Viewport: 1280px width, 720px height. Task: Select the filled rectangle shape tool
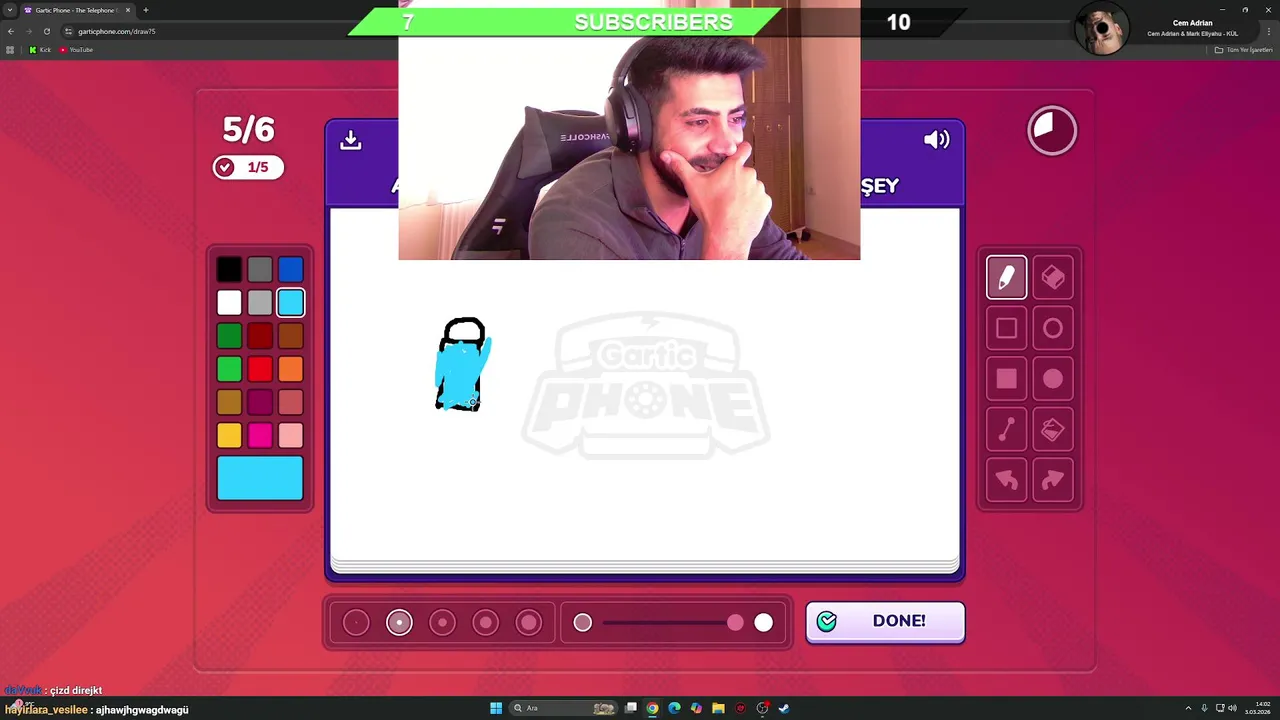[x=1006, y=379]
